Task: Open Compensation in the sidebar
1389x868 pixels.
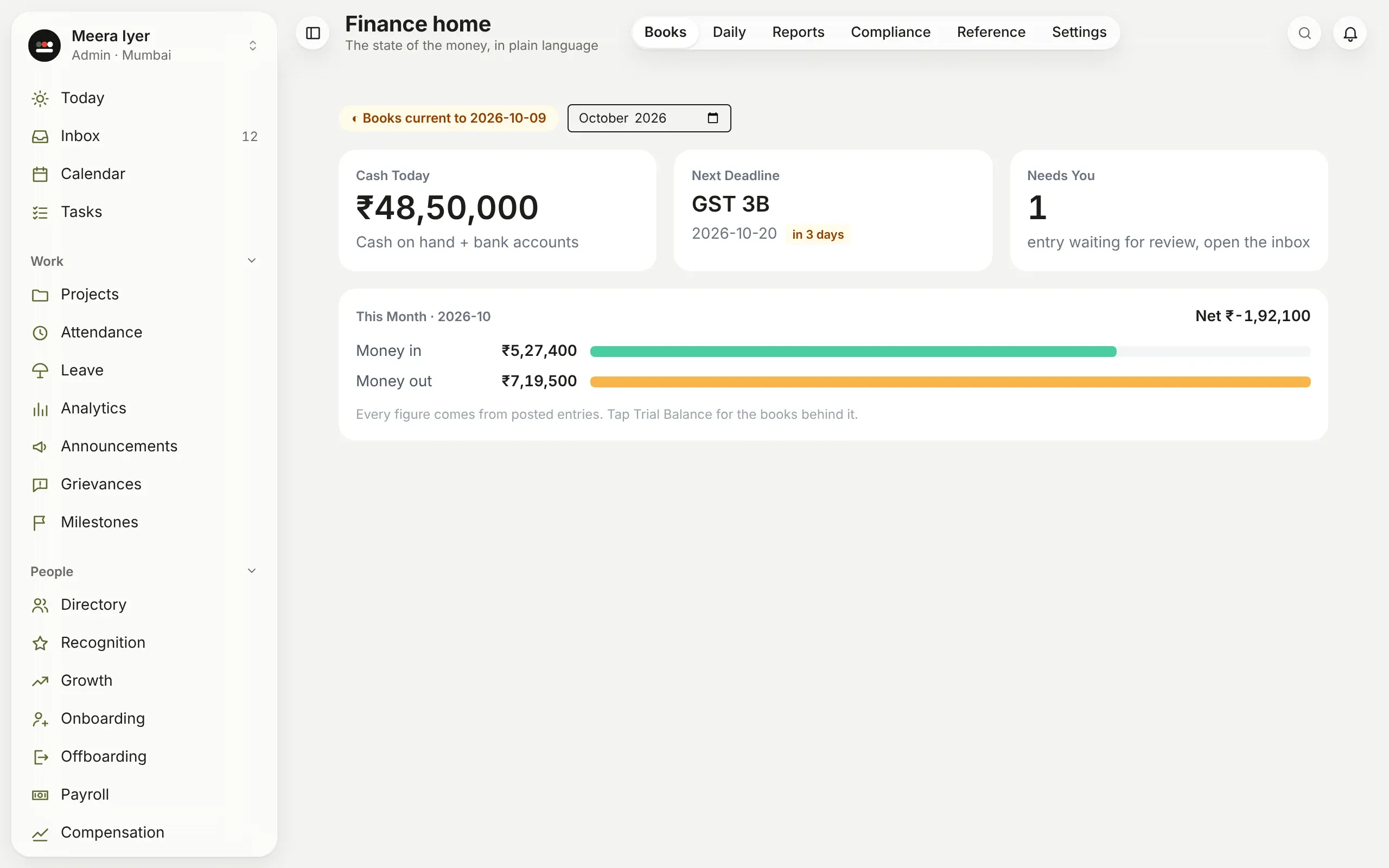Action: 144,832
